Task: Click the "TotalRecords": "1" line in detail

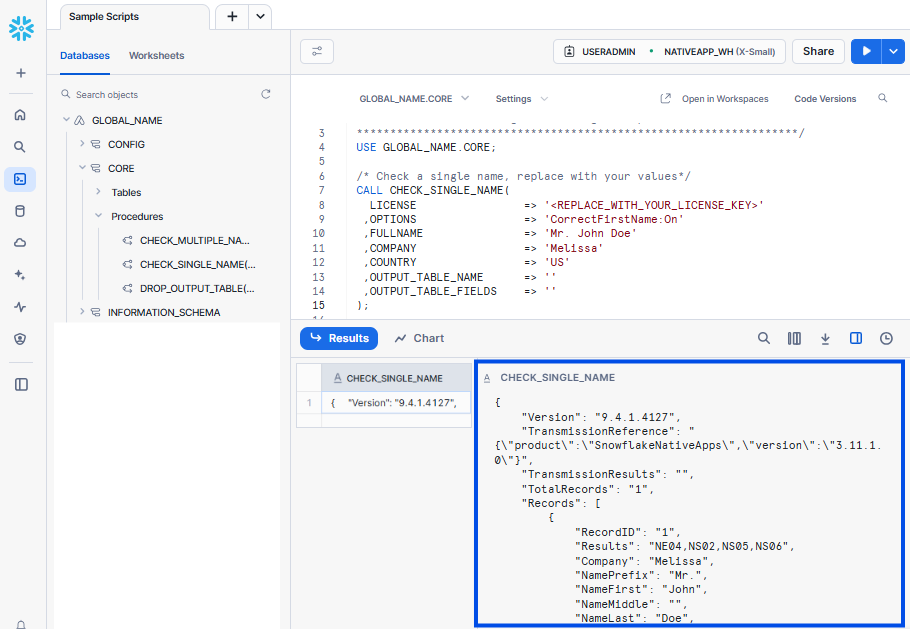Action: 588,489
